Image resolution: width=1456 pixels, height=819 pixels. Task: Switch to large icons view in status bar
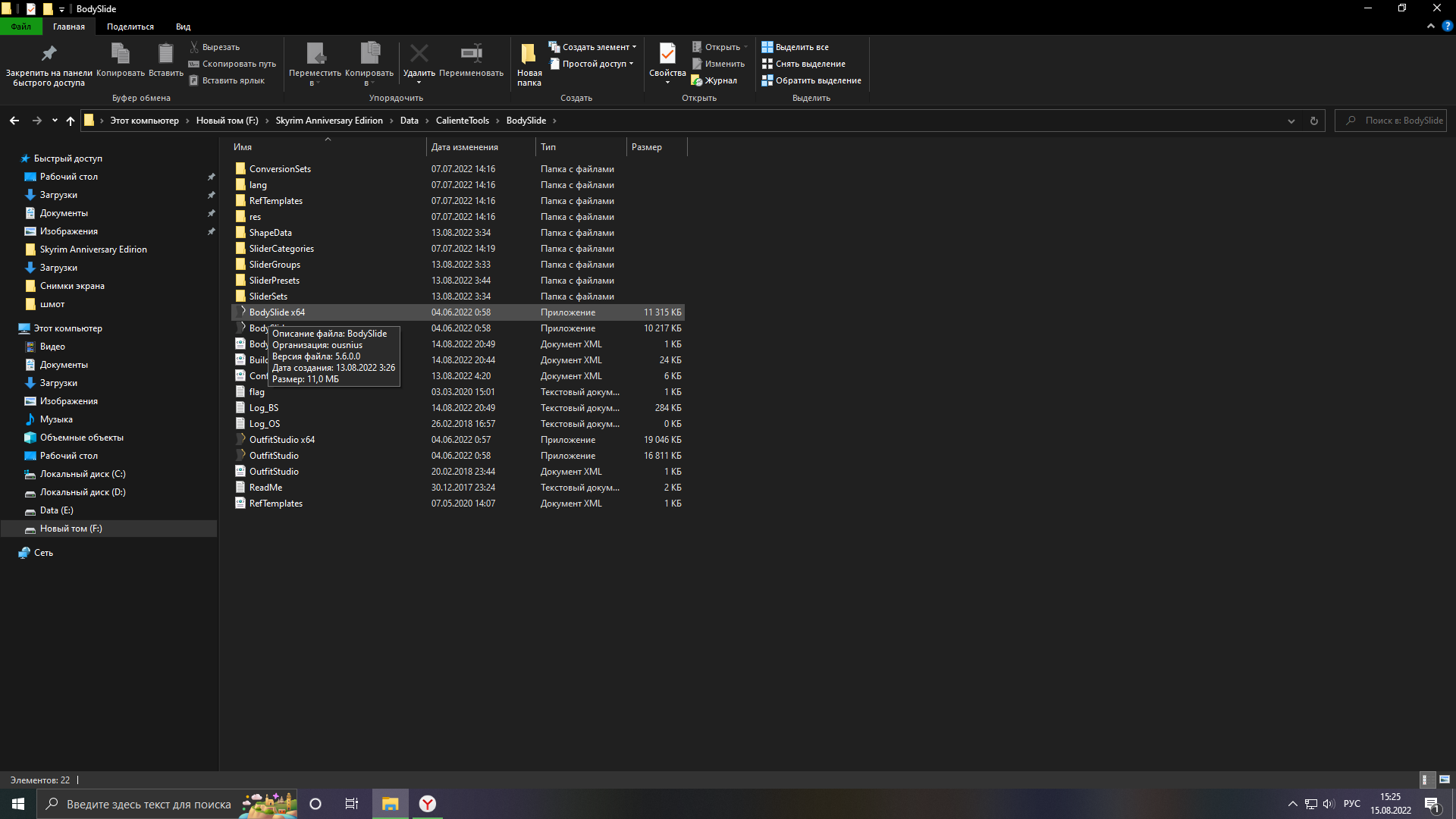(x=1445, y=780)
